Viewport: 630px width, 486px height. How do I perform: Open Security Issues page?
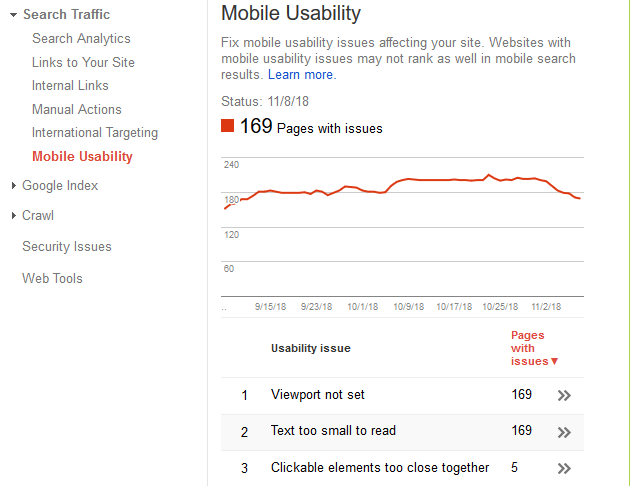tap(67, 246)
